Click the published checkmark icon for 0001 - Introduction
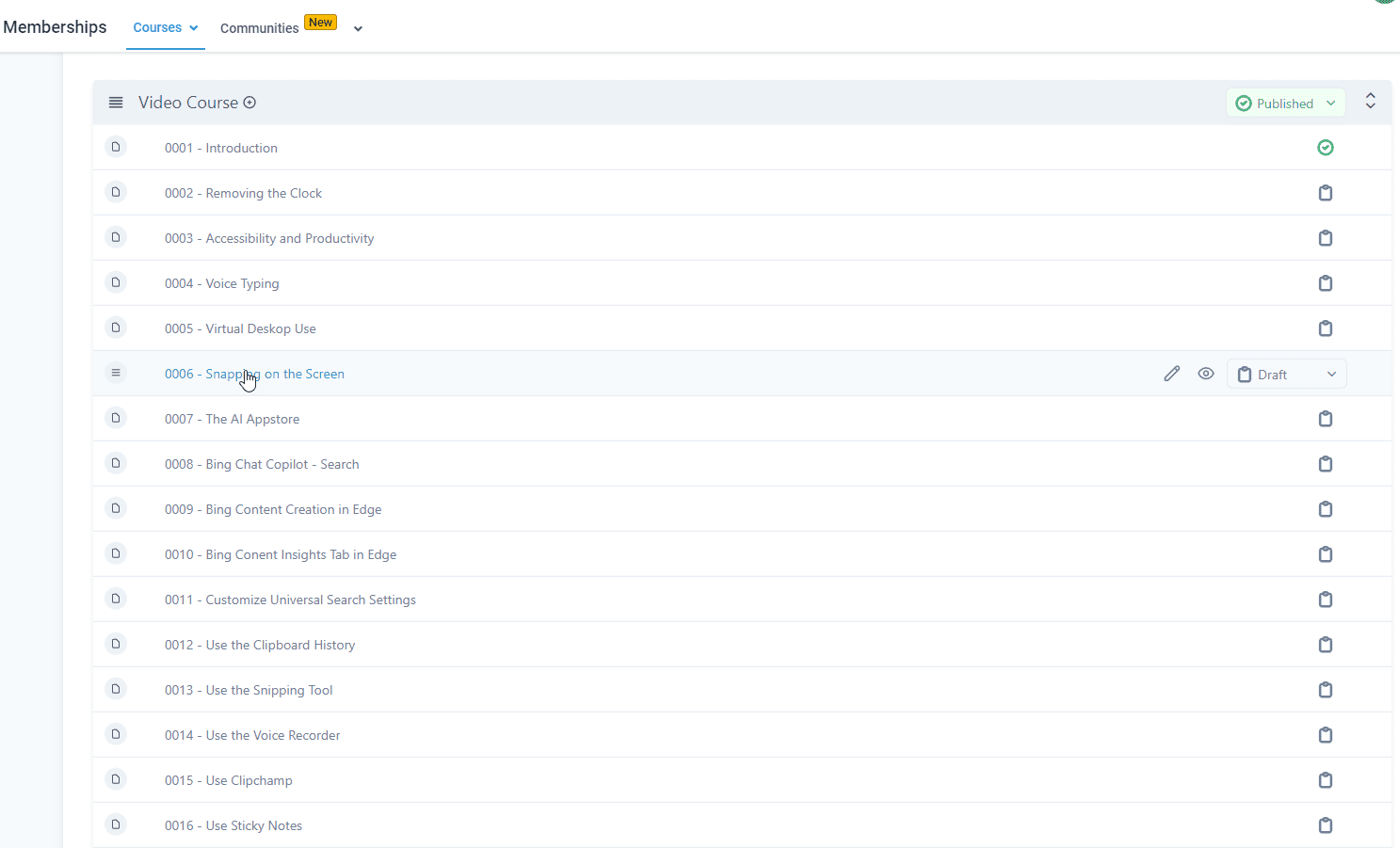 pyautogui.click(x=1325, y=148)
